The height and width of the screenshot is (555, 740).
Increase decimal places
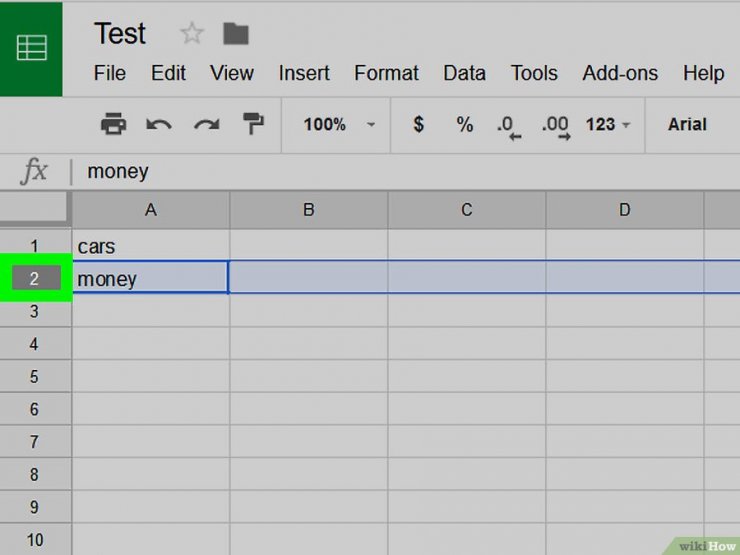[x=555, y=126]
